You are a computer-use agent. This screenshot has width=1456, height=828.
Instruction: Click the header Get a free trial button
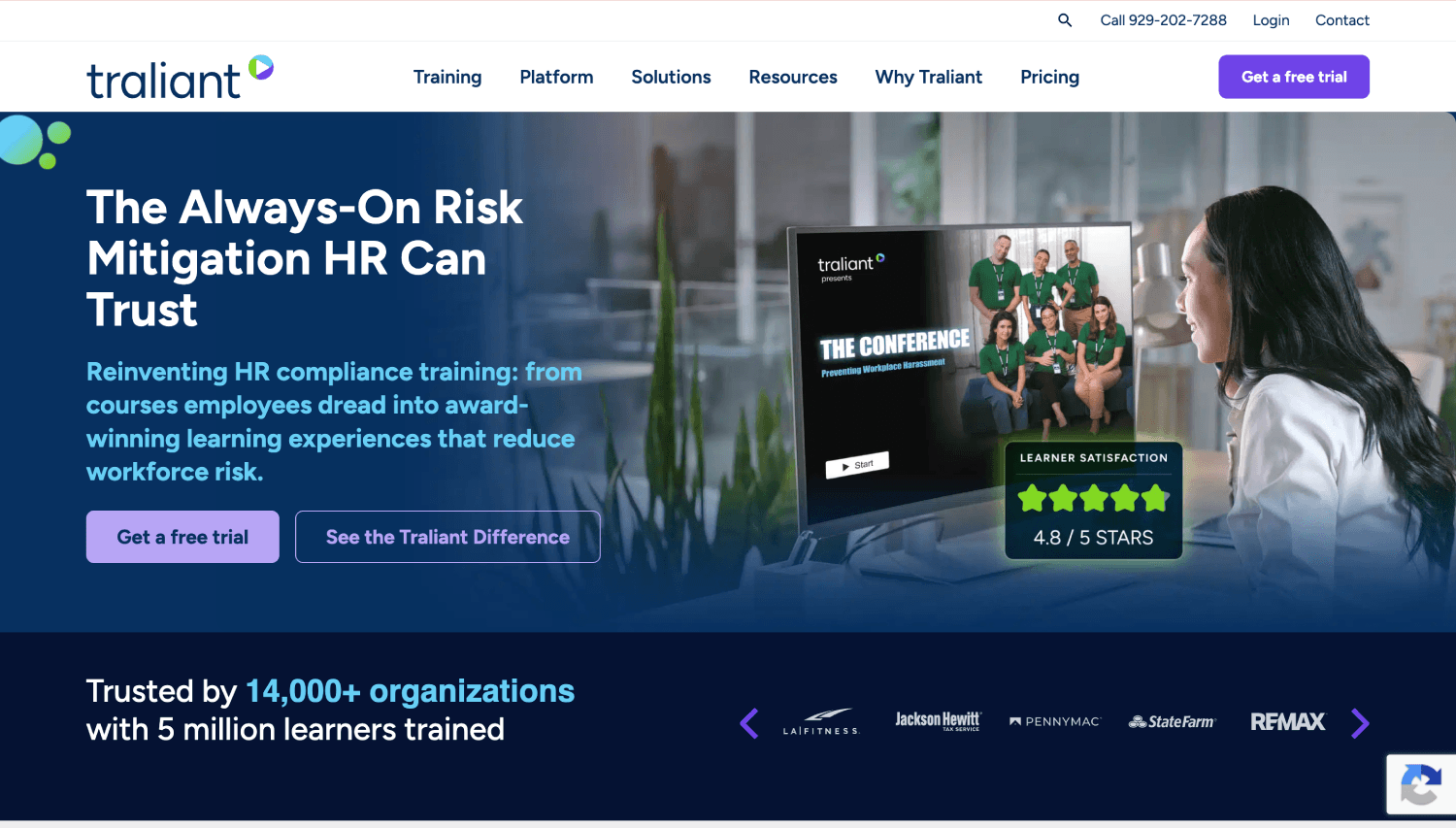[x=1294, y=77]
